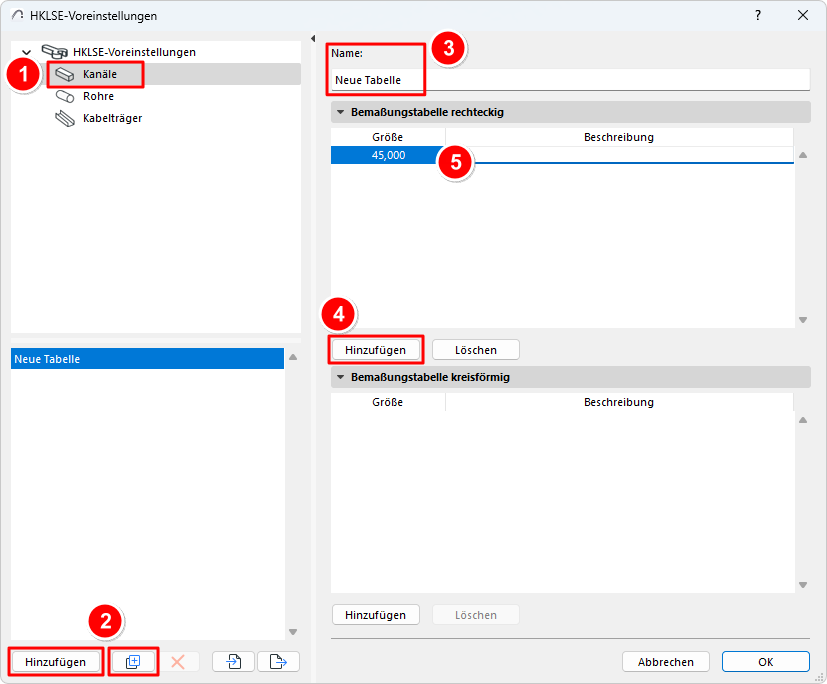Image resolution: width=827 pixels, height=684 pixels.
Task: Click Beschreibung header in rechteckig table
Action: coord(619,137)
